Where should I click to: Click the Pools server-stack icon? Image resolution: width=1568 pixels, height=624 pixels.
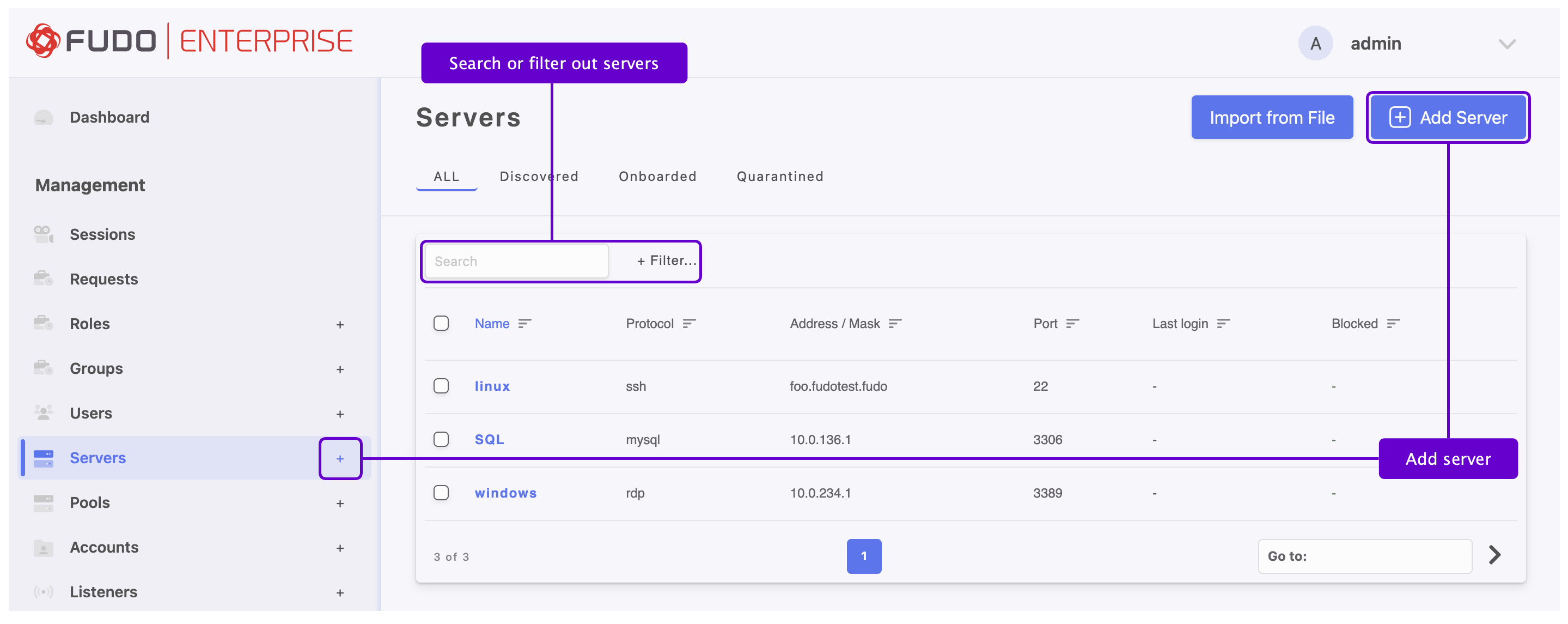click(x=43, y=502)
